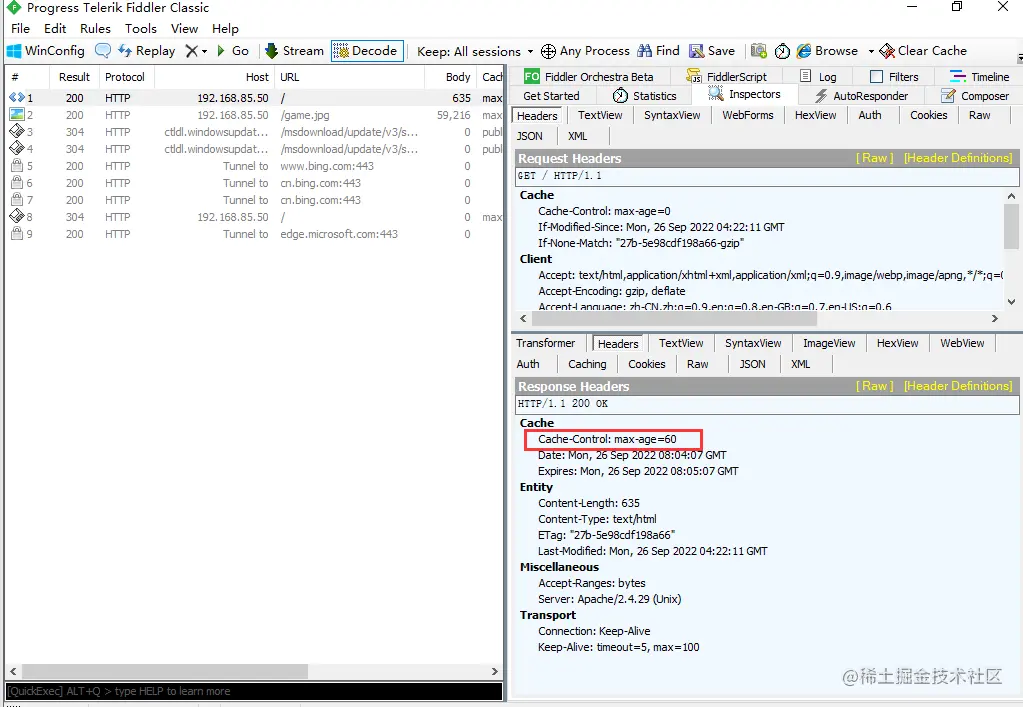Open the FiddlerScript tab
This screenshot has height=707, width=1023.
[x=727, y=76]
